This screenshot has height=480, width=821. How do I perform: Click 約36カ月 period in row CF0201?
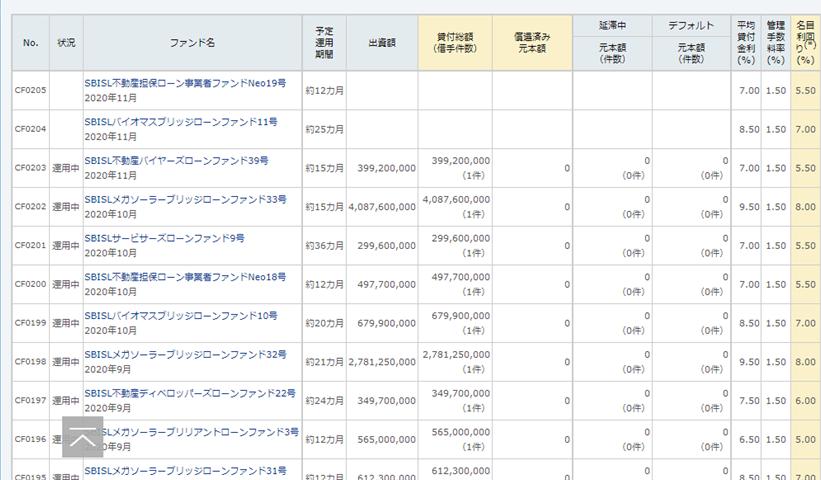(x=325, y=245)
